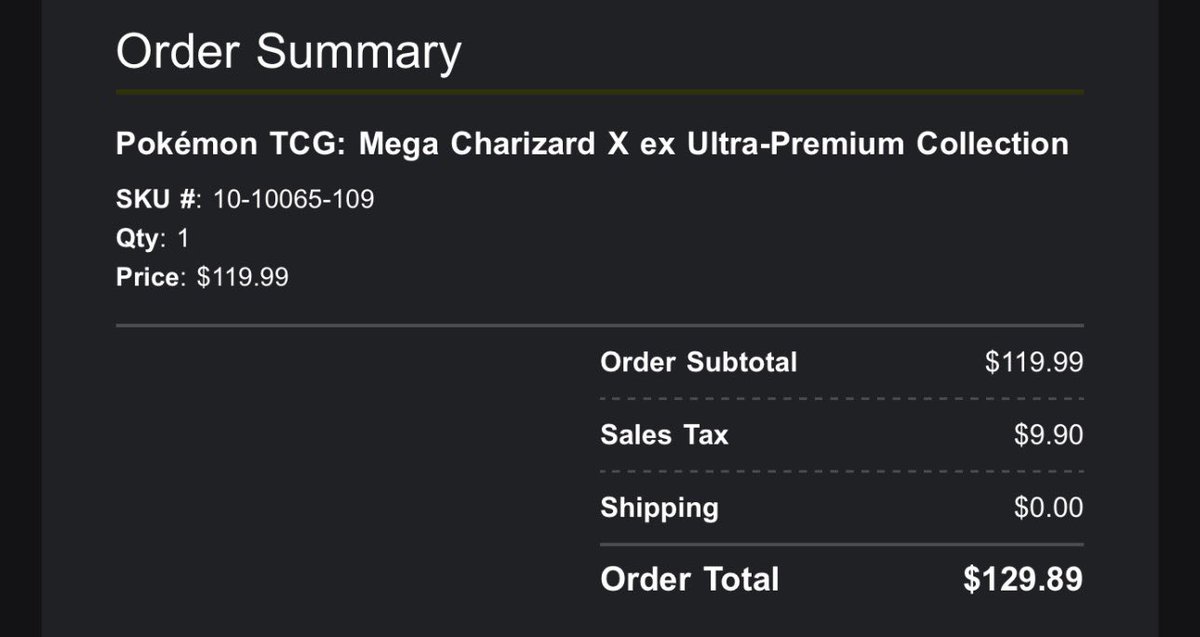Click the divider line under Order Summary
The image size is (1200, 637).
[599, 92]
